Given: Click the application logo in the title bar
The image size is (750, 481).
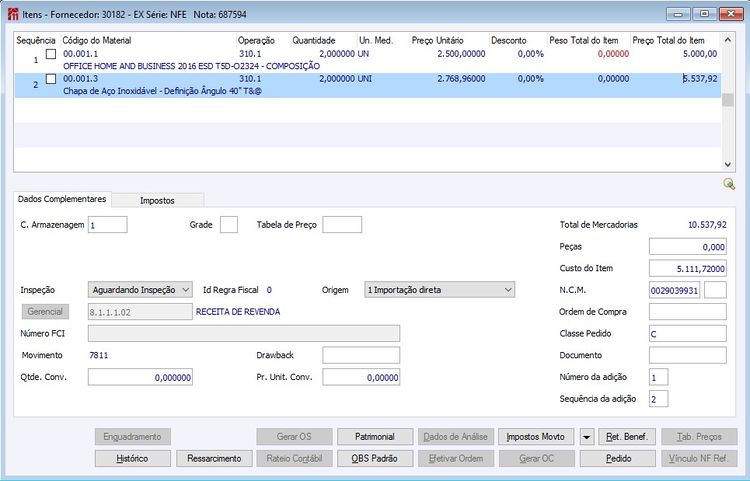Looking at the screenshot, I should (x=13, y=14).
